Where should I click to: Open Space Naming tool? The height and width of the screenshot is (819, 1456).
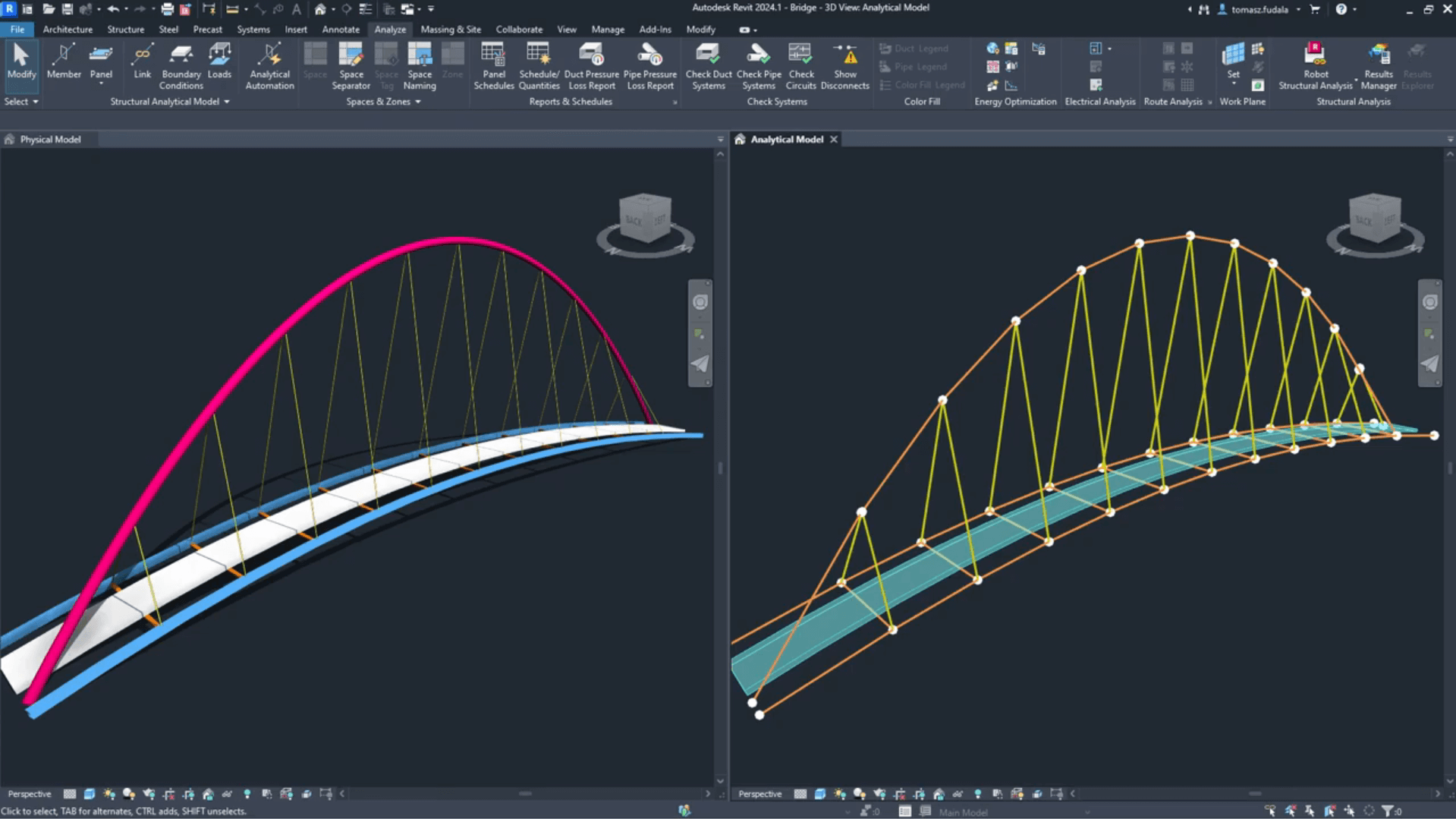[x=420, y=67]
